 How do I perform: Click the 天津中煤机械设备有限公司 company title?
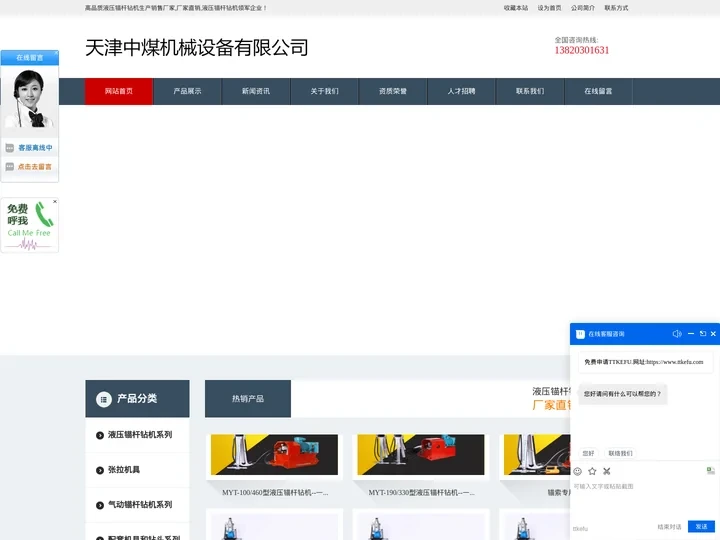coord(197,48)
